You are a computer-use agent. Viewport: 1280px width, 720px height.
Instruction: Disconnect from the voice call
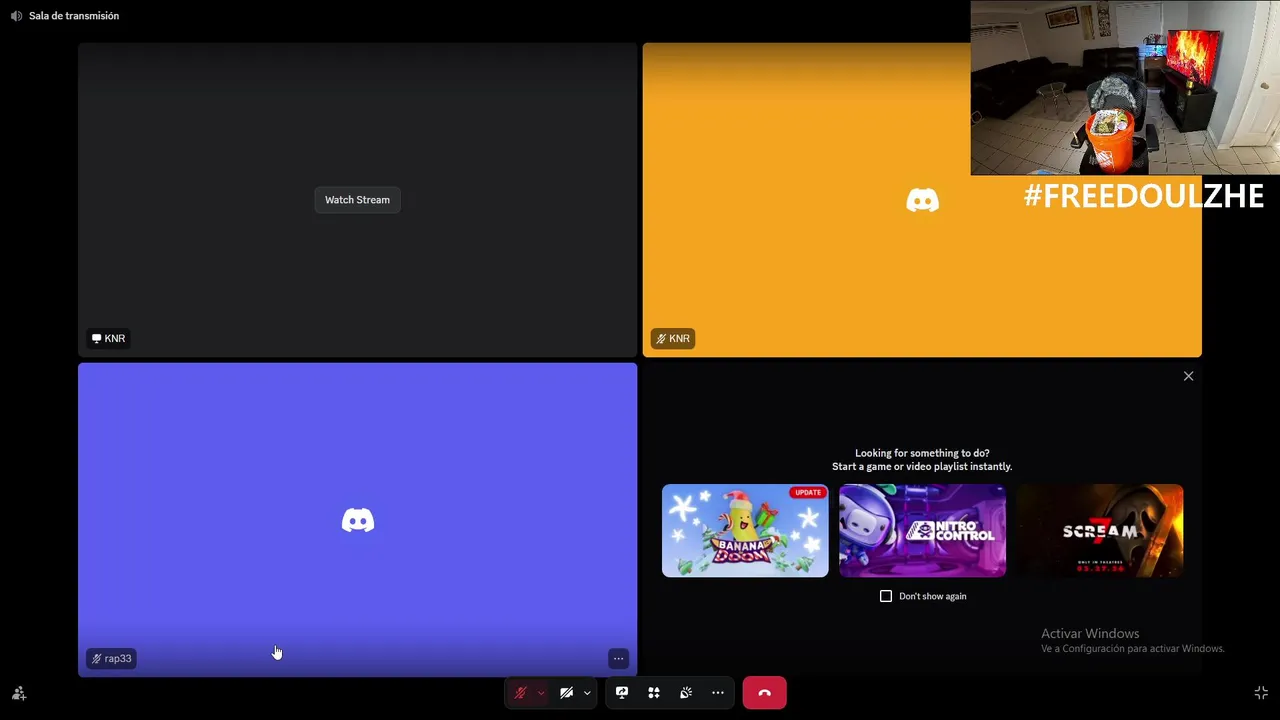(x=765, y=693)
